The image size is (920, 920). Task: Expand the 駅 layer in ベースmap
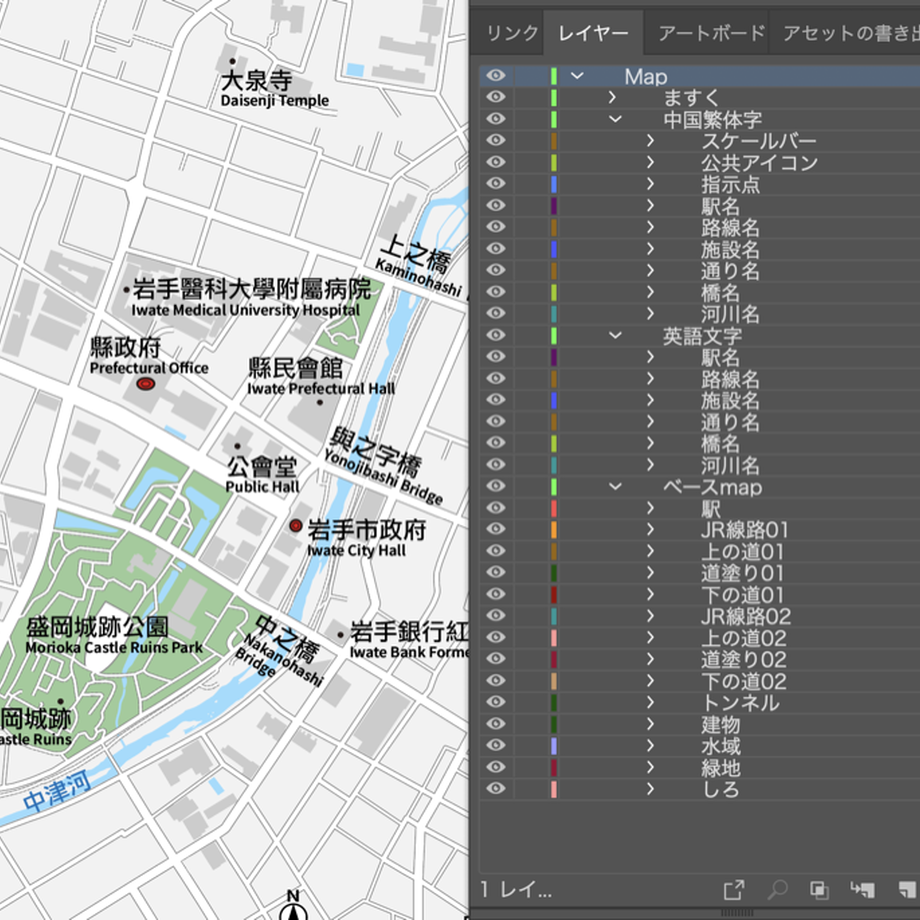point(650,508)
